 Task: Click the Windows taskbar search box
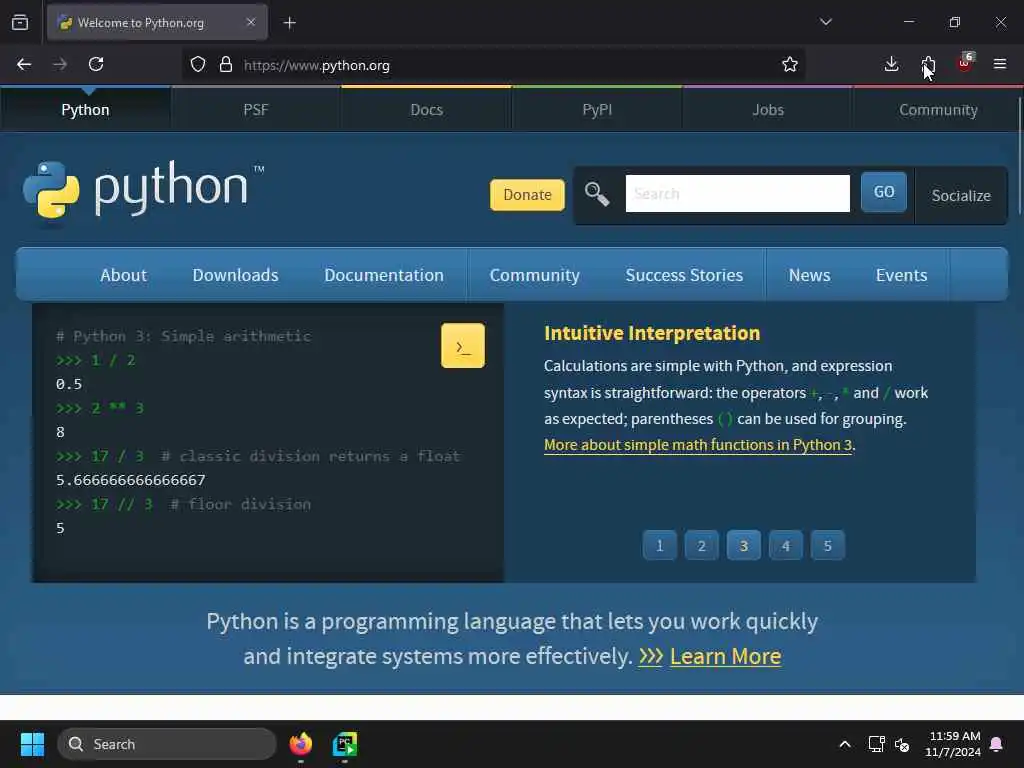pos(167,744)
